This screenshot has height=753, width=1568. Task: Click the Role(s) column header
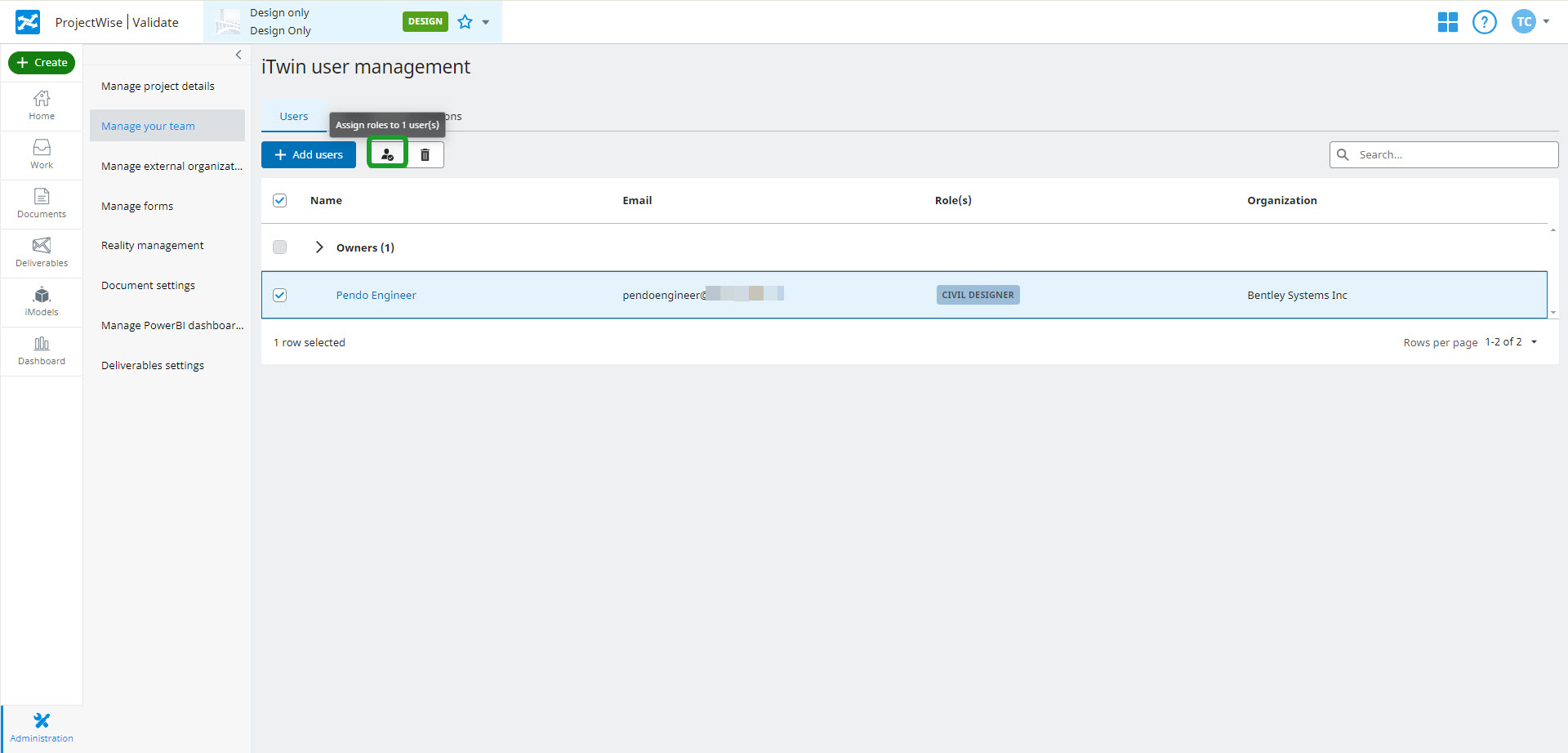(953, 200)
